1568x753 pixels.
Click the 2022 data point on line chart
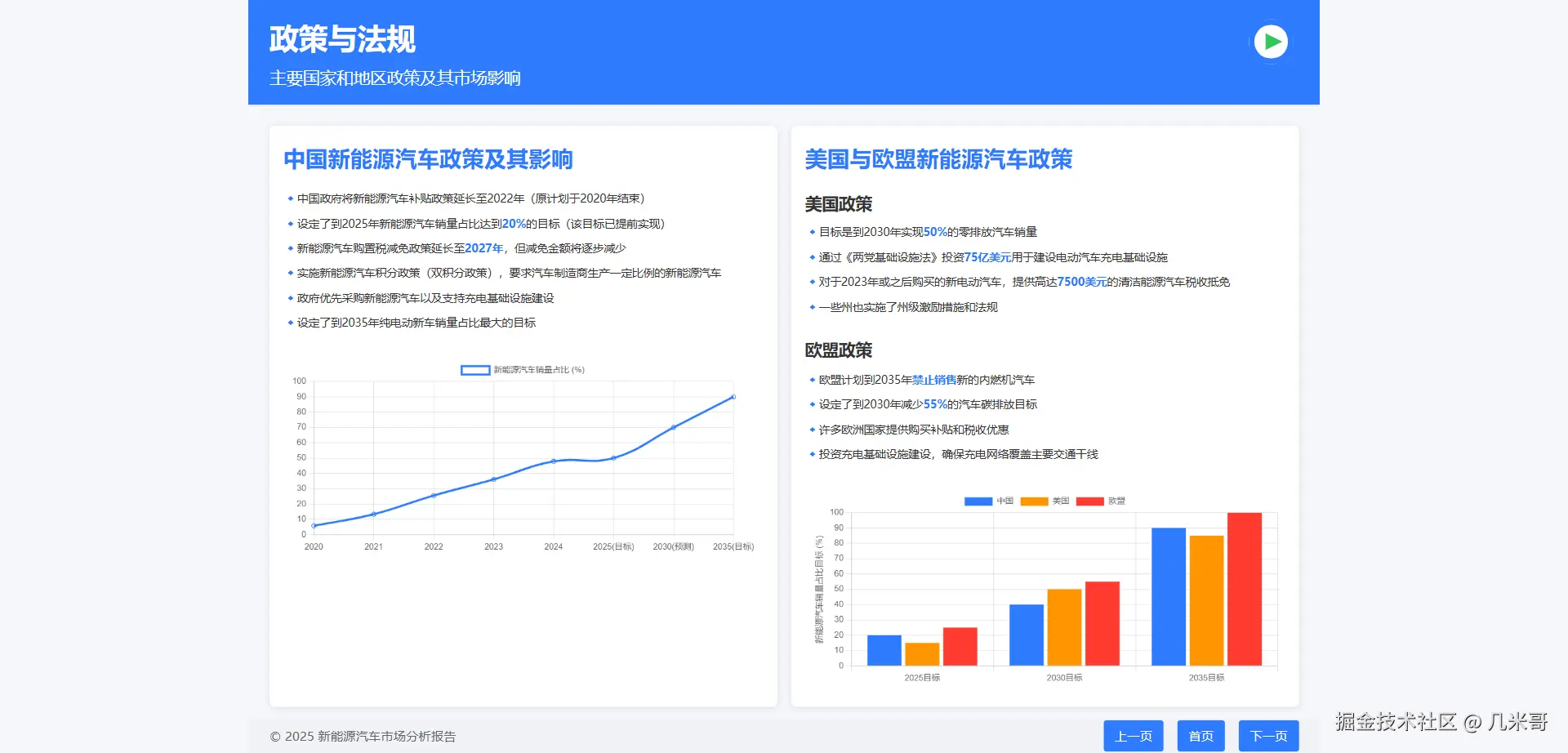(x=434, y=496)
